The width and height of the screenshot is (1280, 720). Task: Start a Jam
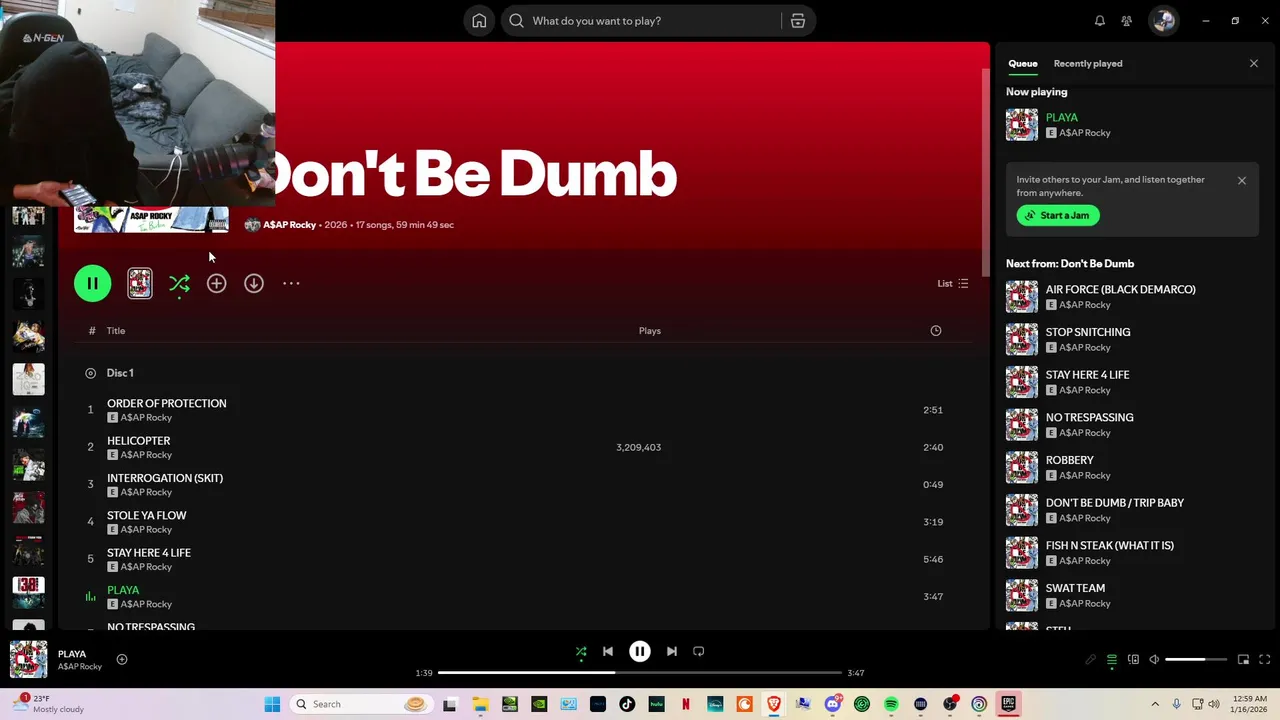(x=1058, y=216)
